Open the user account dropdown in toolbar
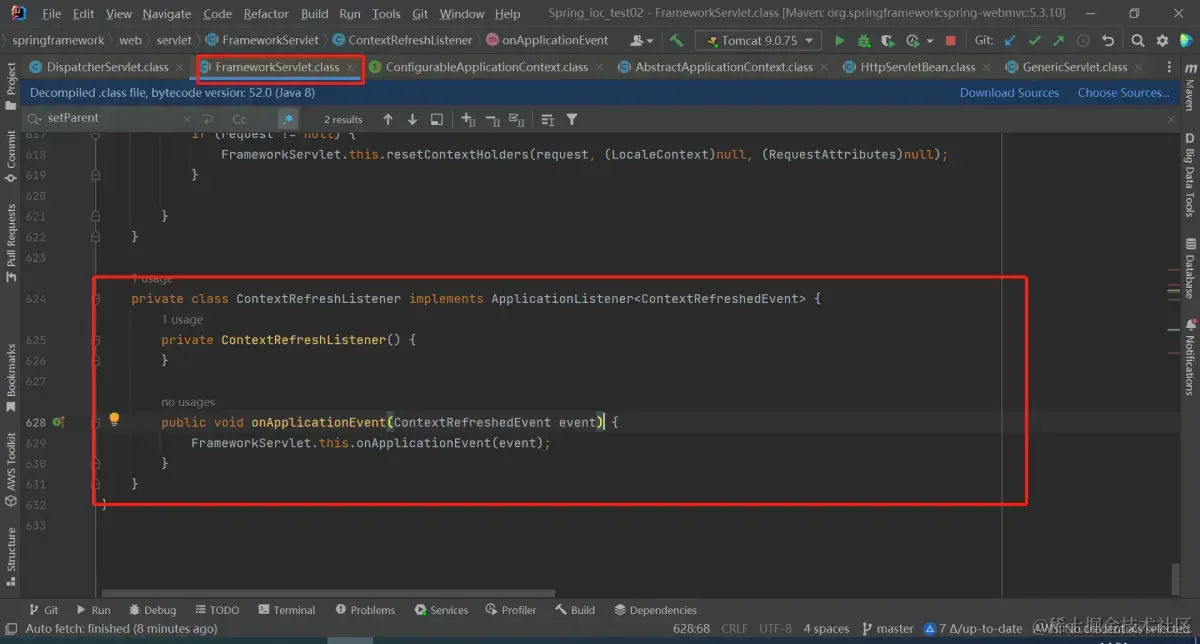Screen dimensions: 1200x644 (643, 41)
